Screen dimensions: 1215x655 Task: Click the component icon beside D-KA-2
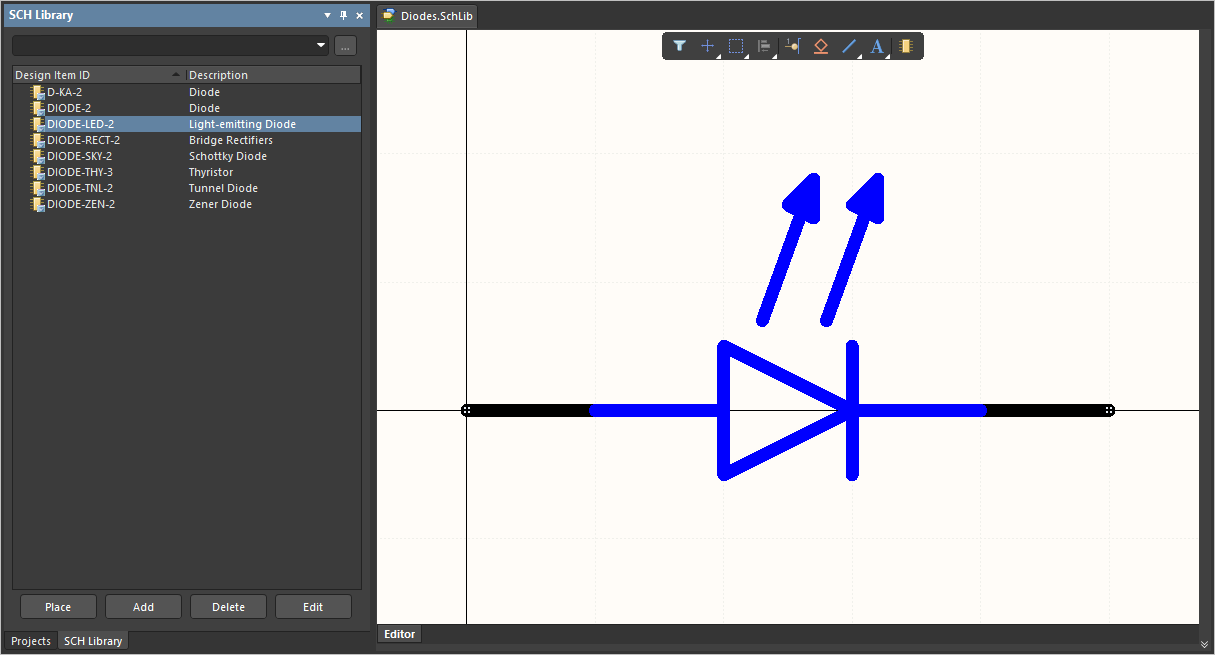(38, 92)
